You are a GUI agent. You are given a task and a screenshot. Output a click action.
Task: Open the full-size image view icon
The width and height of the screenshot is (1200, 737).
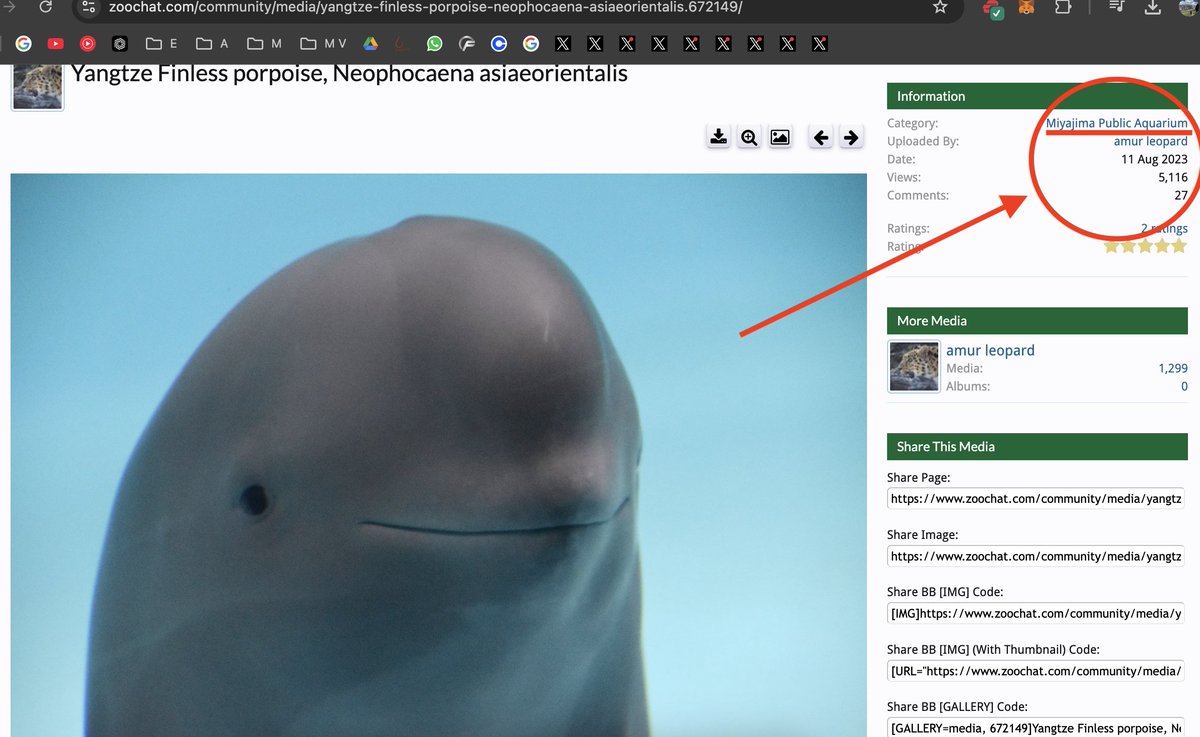(780, 137)
